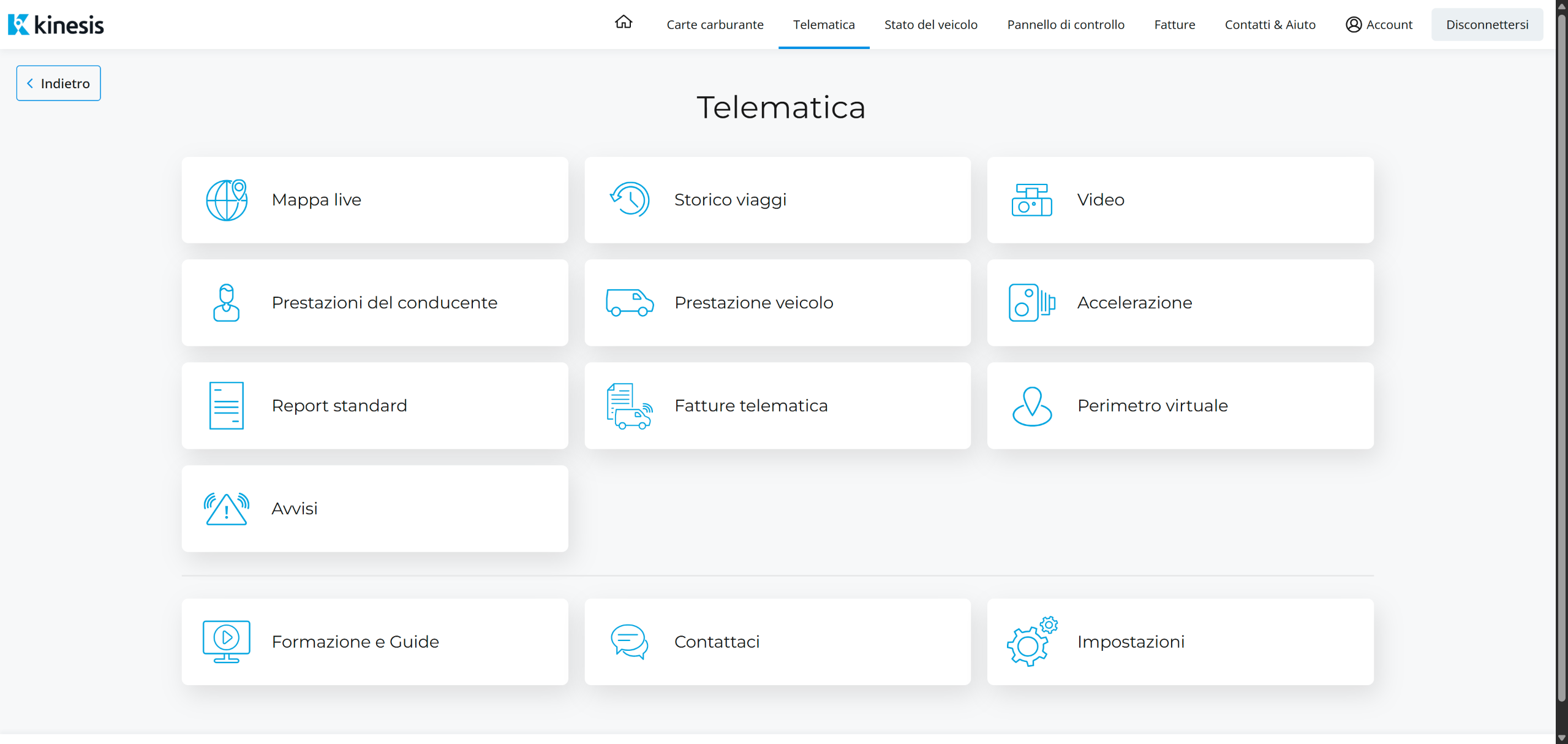Viewport: 1568px width, 744px height.
Task: Click the home icon in navigation bar
Action: [623, 23]
